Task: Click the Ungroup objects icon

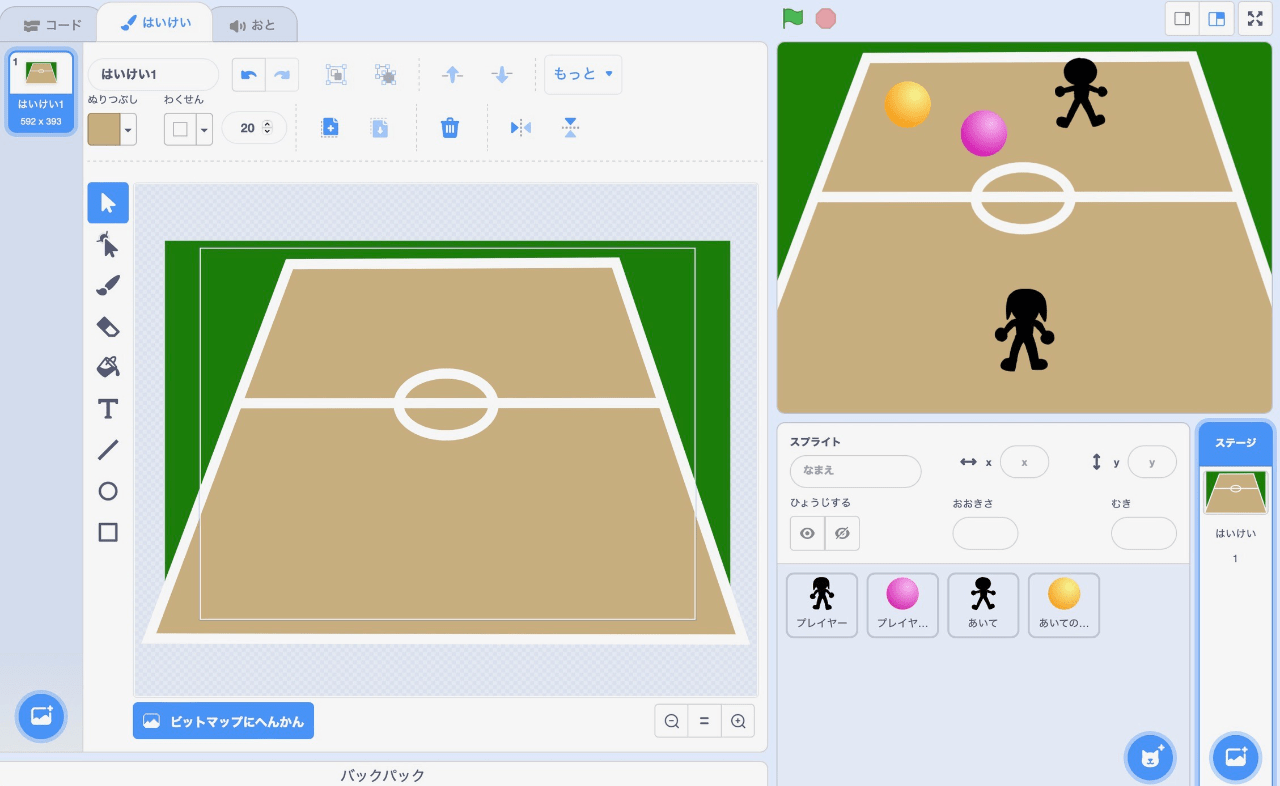Action: pos(386,74)
